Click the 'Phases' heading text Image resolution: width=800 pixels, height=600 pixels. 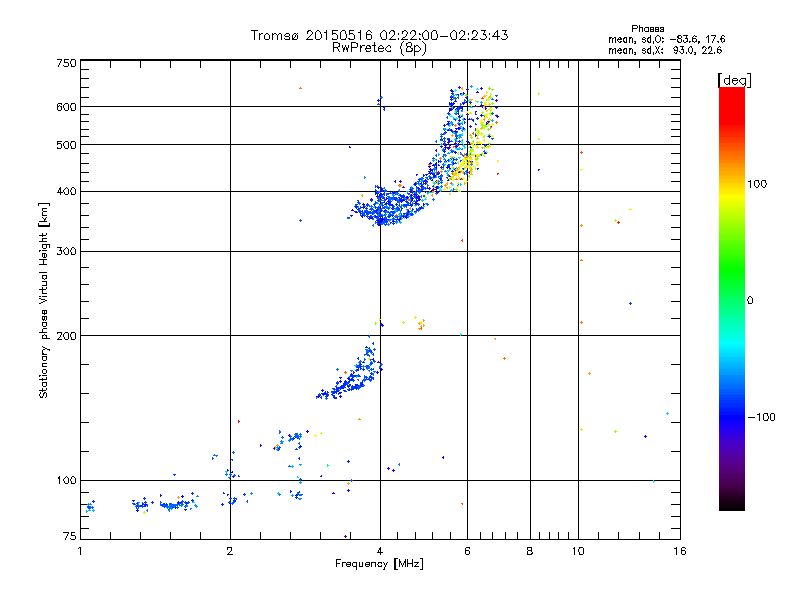click(x=647, y=29)
